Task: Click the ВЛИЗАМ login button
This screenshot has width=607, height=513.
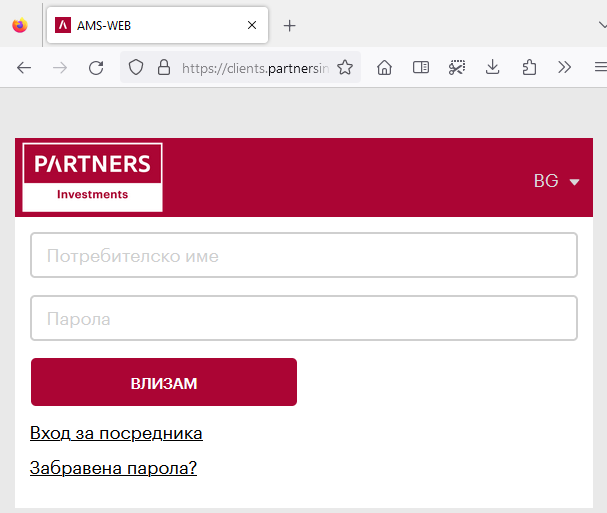Action: click(x=164, y=382)
